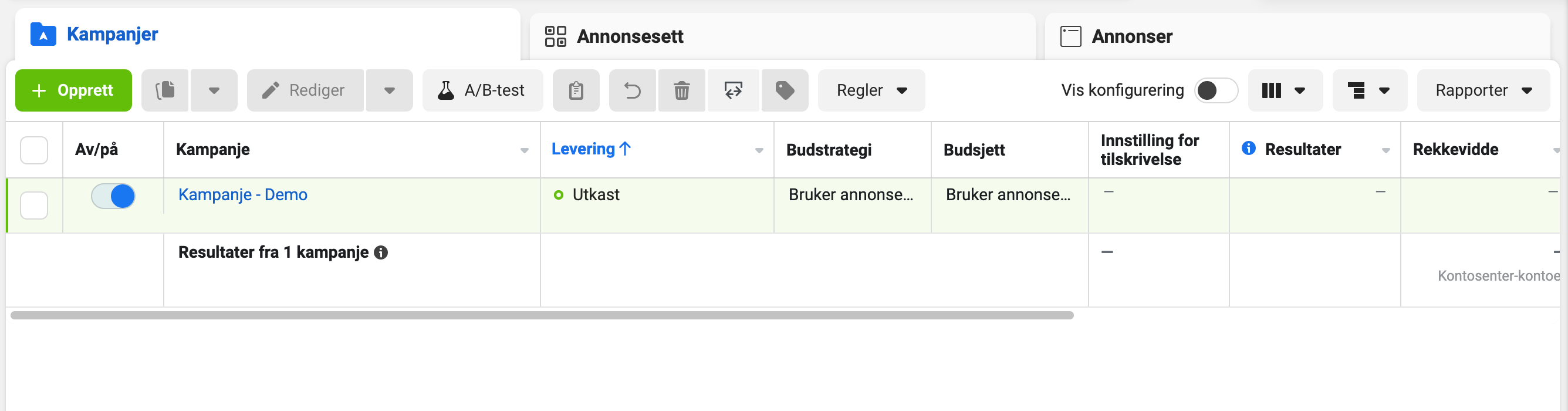Click info icon next to Resultater fra 1 kampanje
This screenshot has height=411, width=1568.
point(381,252)
